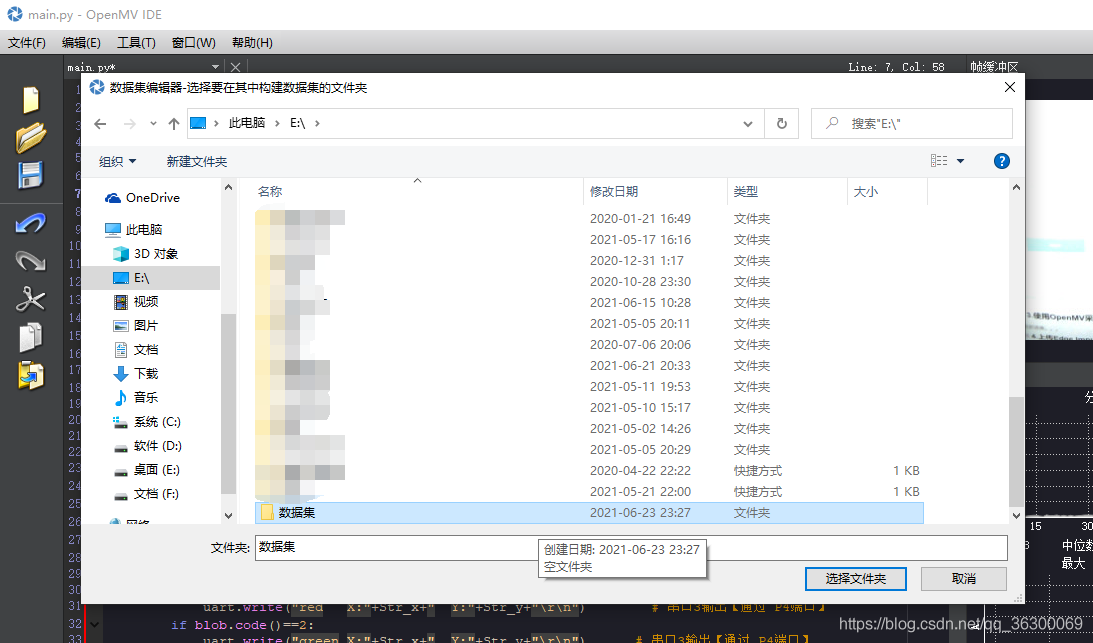Expand the chevron after 此电脑 in address bar
The height and width of the screenshot is (643, 1093).
(x=277, y=123)
